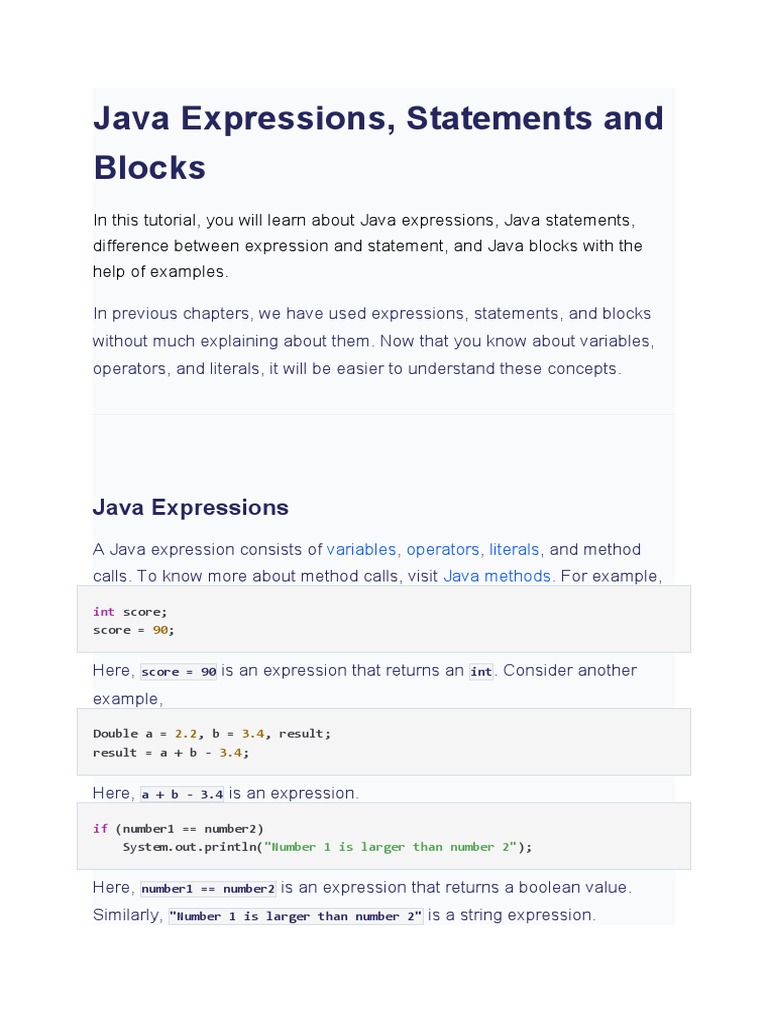The image size is (768, 1024).
Task: Click the code block declaring 'int score'
Action: click(383, 620)
